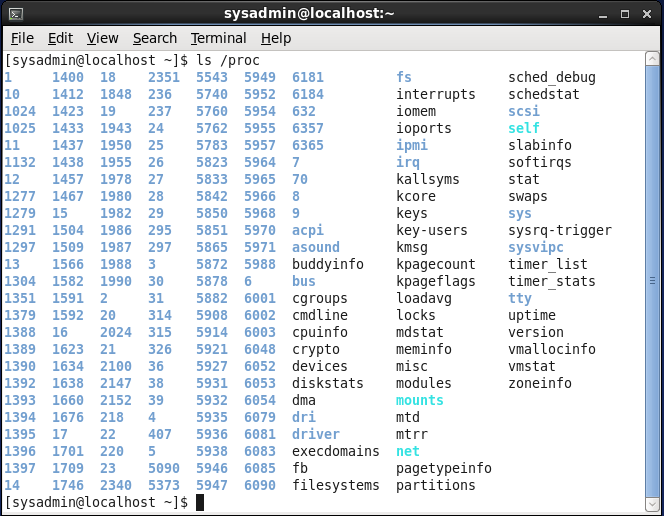Click the 'kcore' entry
Screen dimensions: 664x516
[x=415, y=196]
